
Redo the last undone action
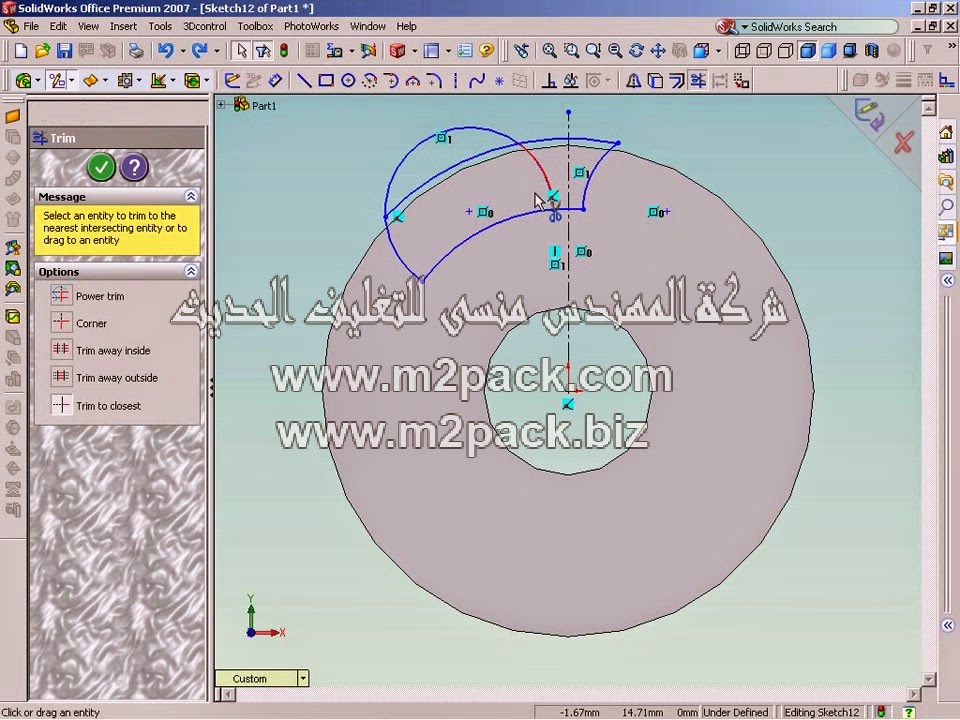(200, 51)
